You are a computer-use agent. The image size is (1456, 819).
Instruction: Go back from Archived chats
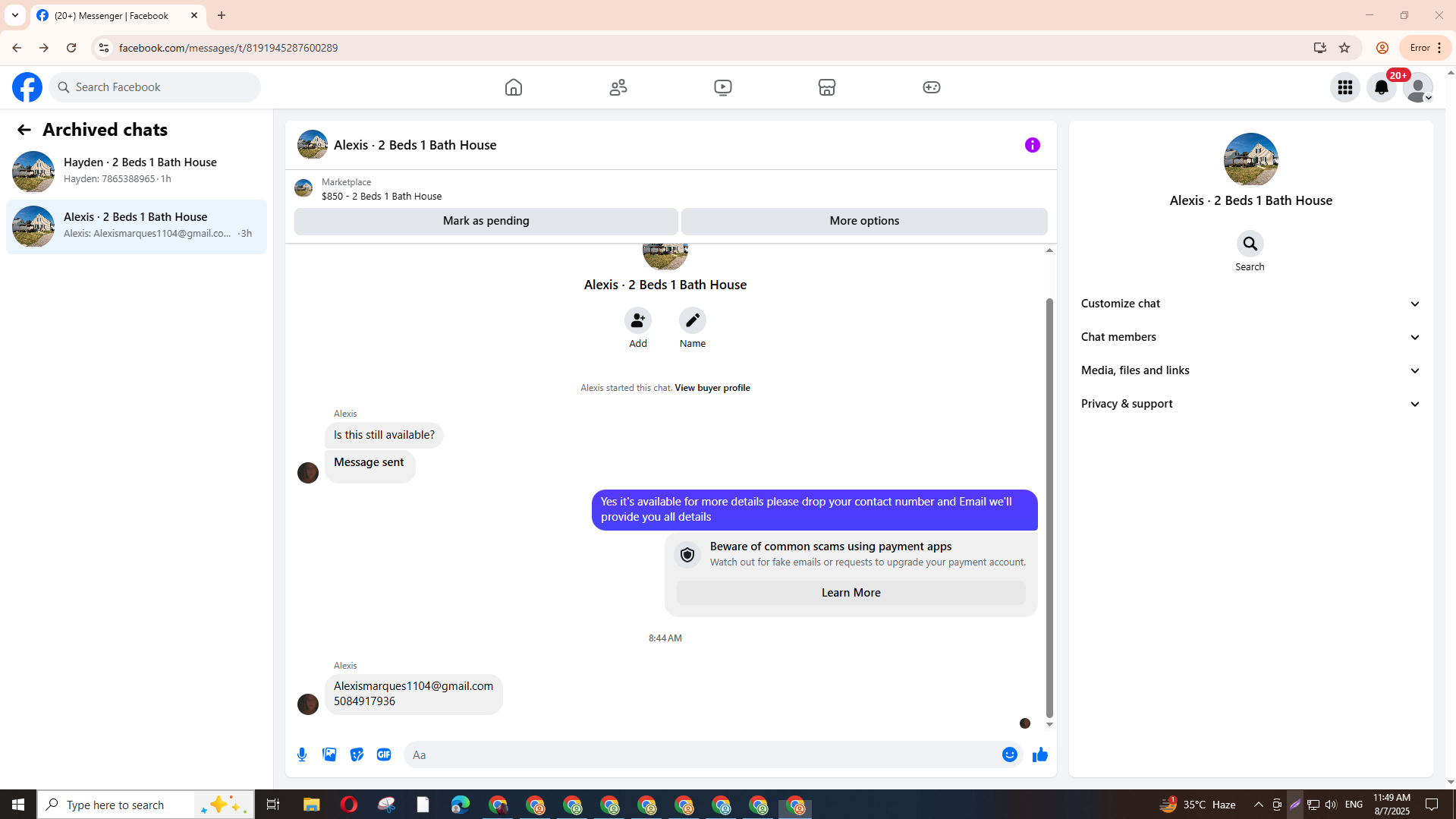(24, 130)
